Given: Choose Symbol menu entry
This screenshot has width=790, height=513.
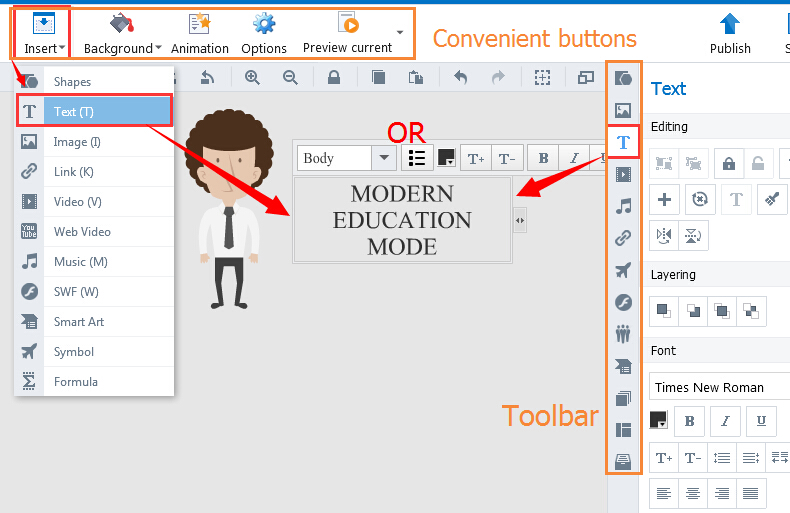Looking at the screenshot, I should coord(94,352).
